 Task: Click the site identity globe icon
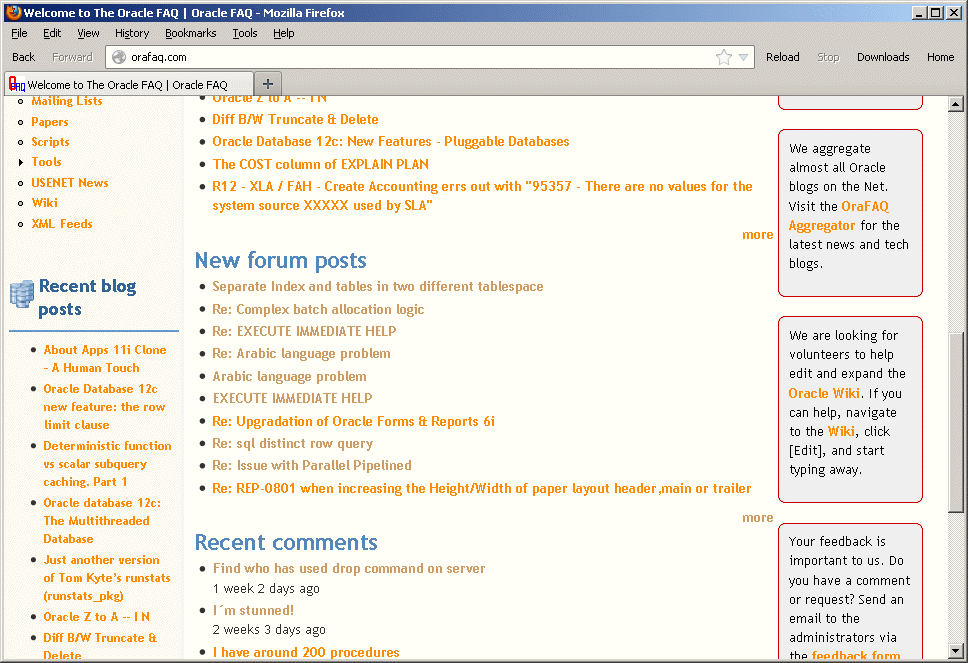click(x=119, y=57)
